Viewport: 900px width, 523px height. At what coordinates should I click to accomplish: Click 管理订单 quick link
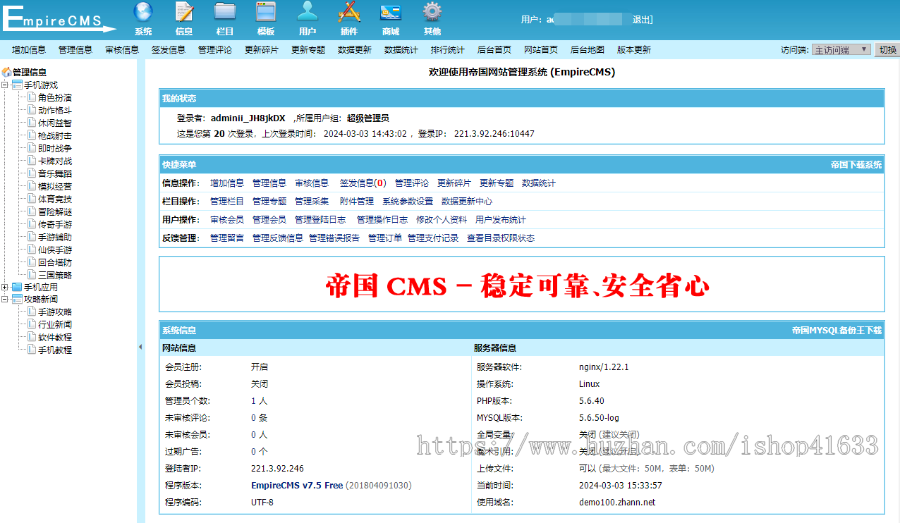(385, 238)
